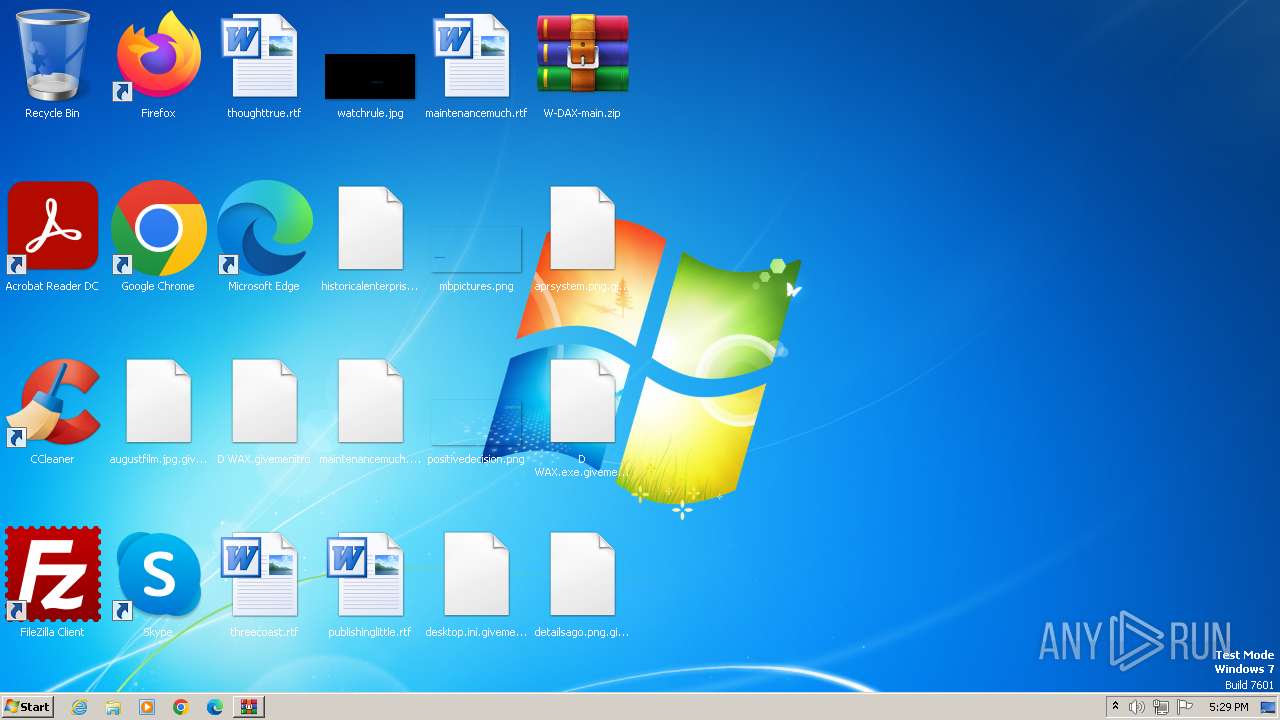Launch Firefox from the desktop shortcut
Viewport: 1280px width, 720px height.
pyautogui.click(x=158, y=65)
